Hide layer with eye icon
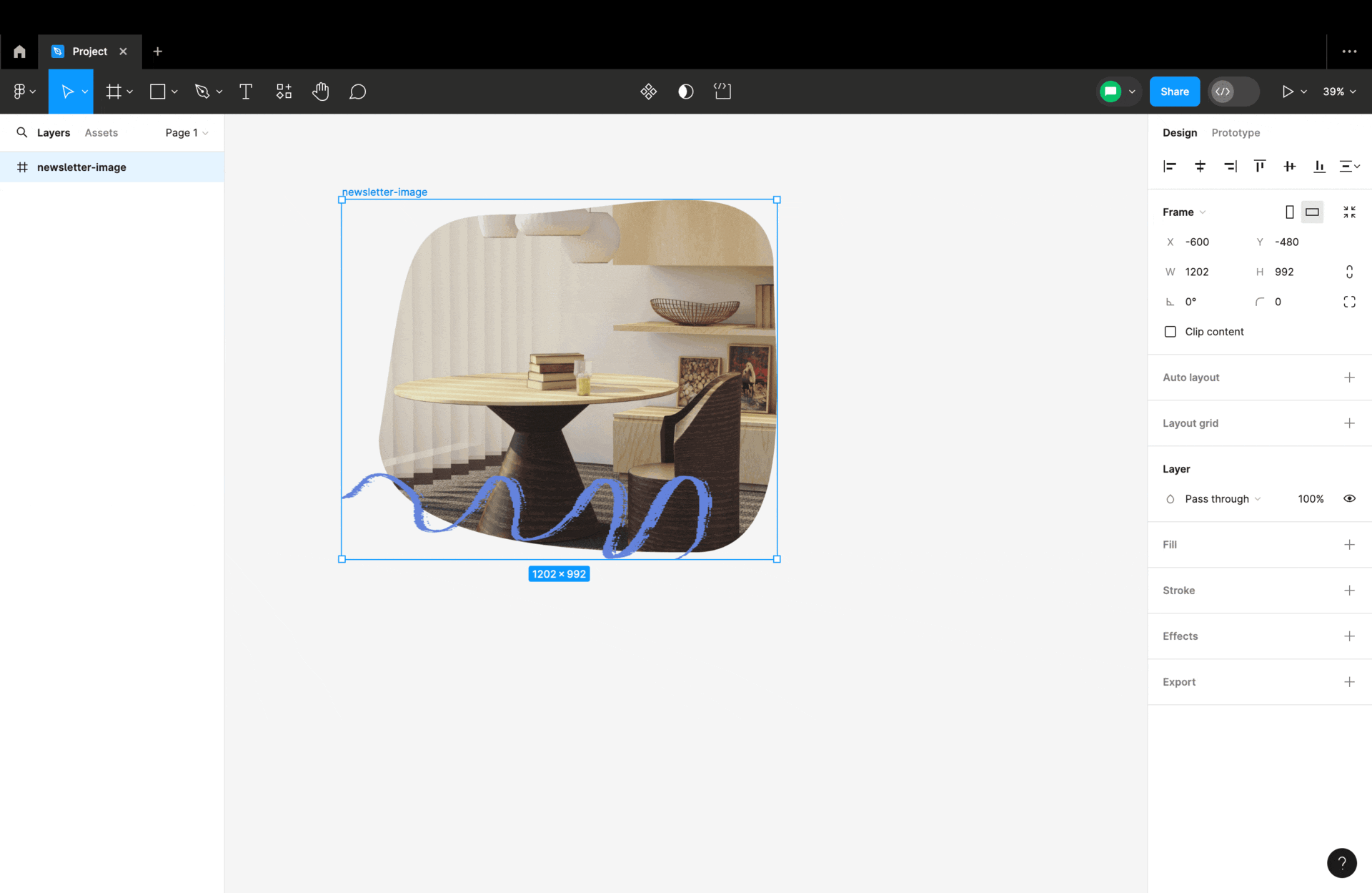 (1349, 499)
